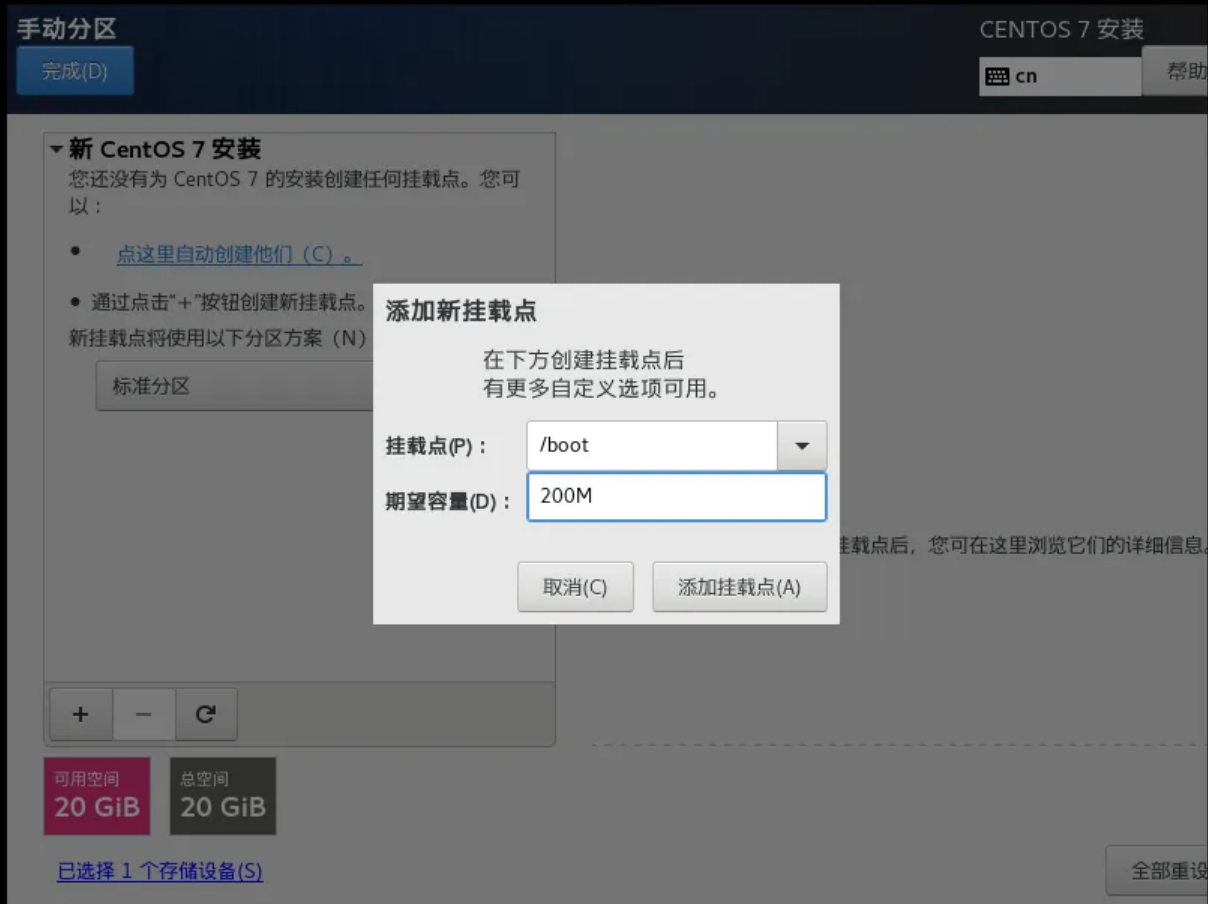Click the minus icon to remove mount point

[143, 714]
